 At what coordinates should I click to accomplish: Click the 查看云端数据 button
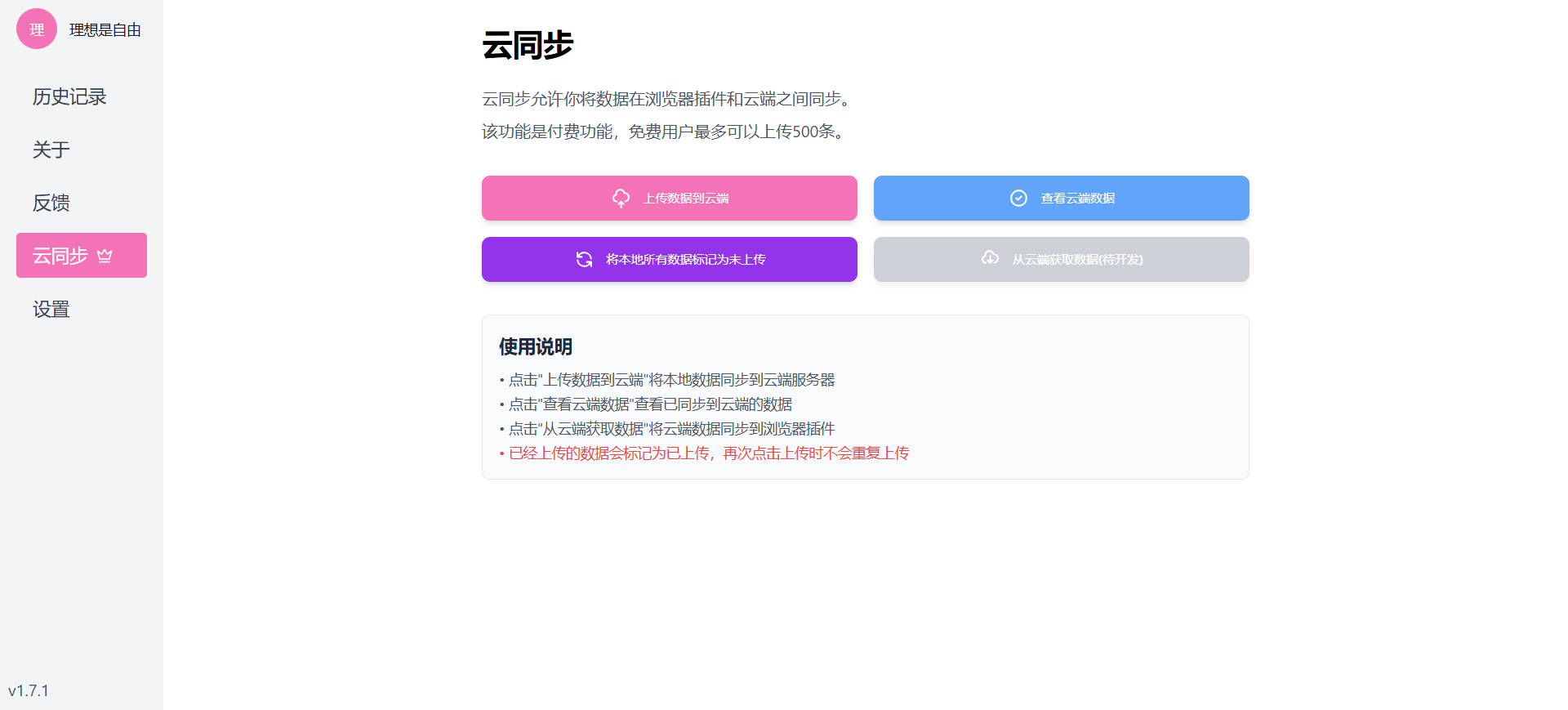tap(1062, 198)
